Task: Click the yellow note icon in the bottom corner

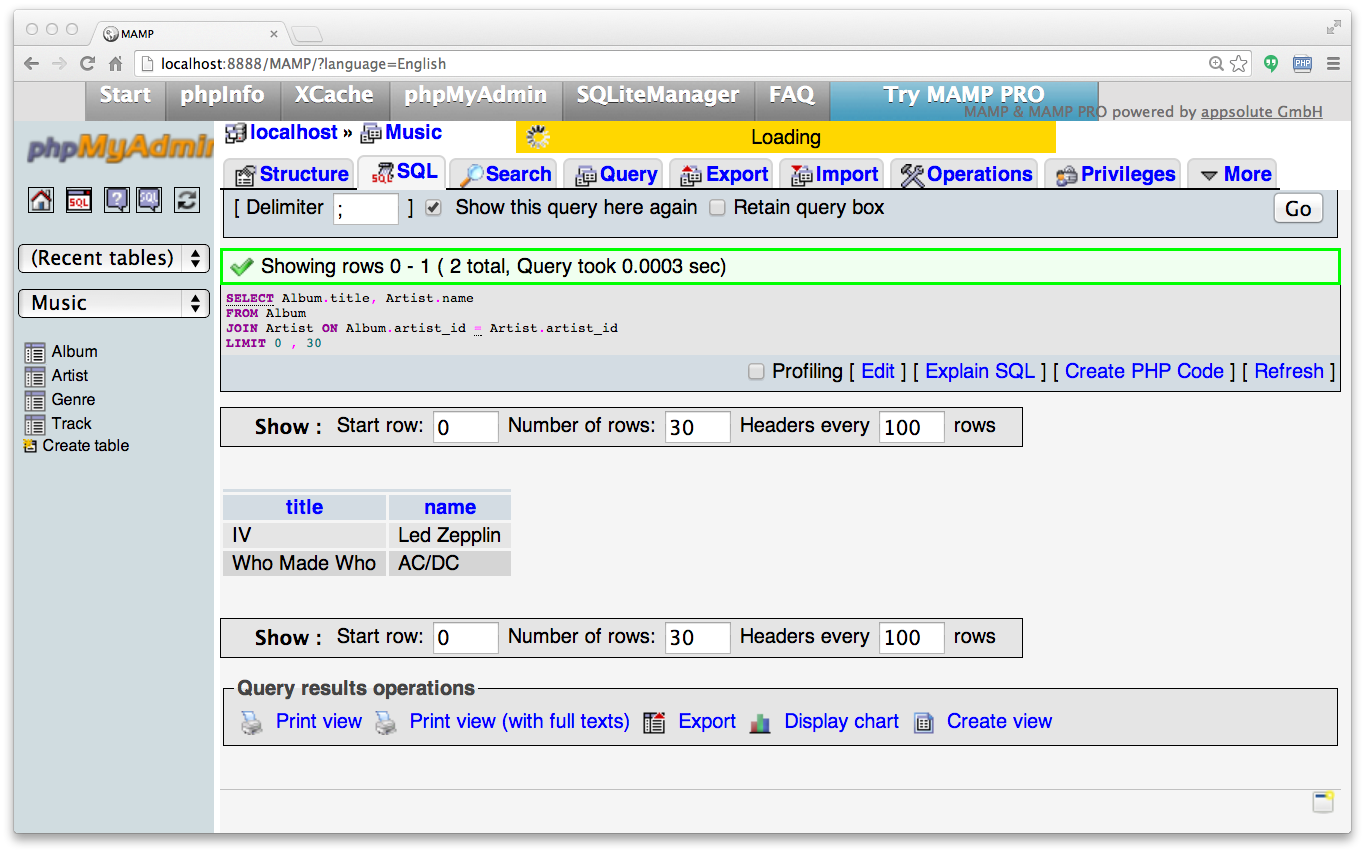Action: [1324, 801]
